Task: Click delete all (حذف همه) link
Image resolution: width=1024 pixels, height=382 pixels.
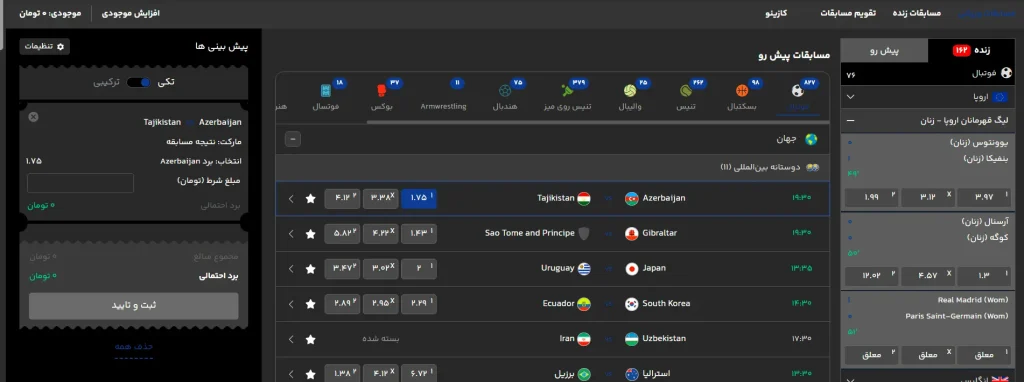Action: click(133, 346)
